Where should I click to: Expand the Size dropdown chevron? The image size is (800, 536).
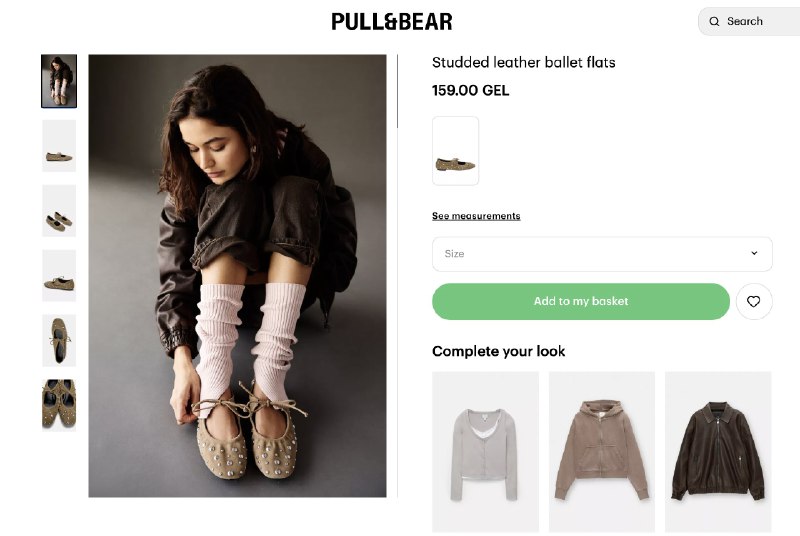(754, 253)
